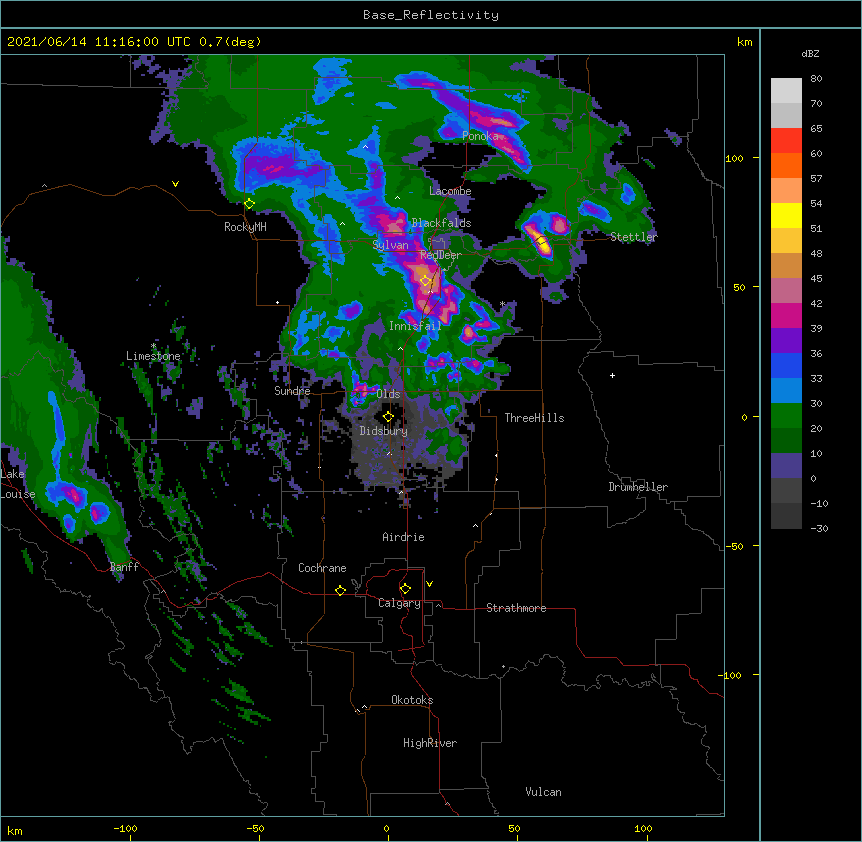This screenshot has width=862, height=842.
Task: Click the Cochrane label
Action: pos(322,568)
